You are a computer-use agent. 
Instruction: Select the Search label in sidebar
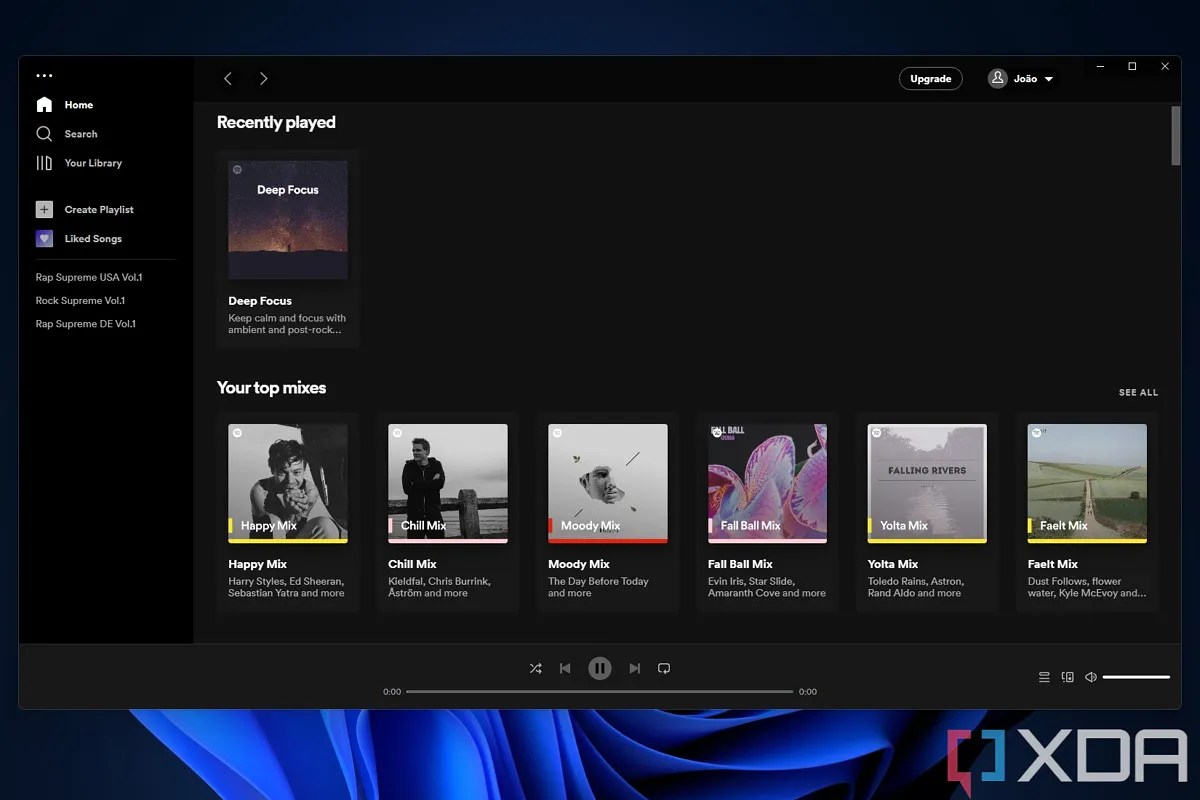[x=81, y=134]
